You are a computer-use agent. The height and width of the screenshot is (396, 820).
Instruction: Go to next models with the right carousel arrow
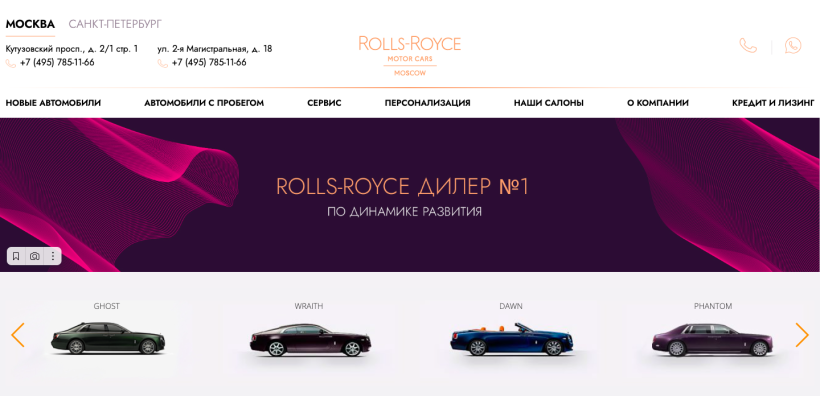[x=802, y=335]
